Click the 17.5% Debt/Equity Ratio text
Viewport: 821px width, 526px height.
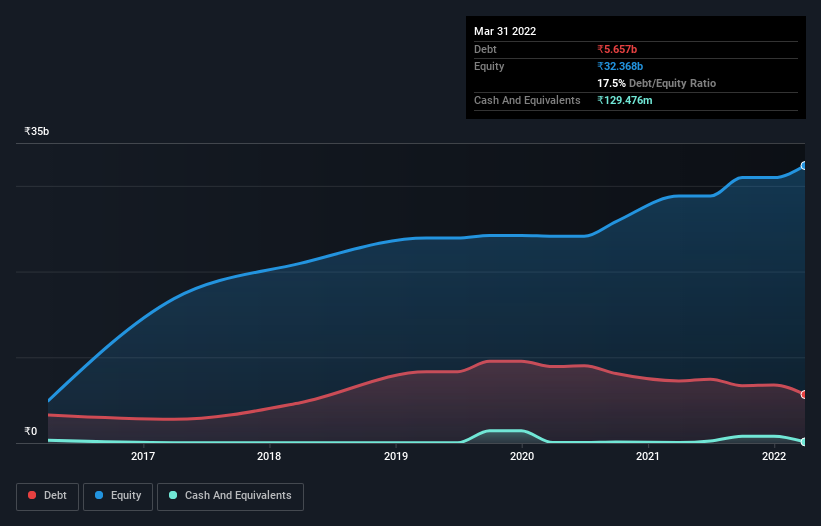pos(657,83)
